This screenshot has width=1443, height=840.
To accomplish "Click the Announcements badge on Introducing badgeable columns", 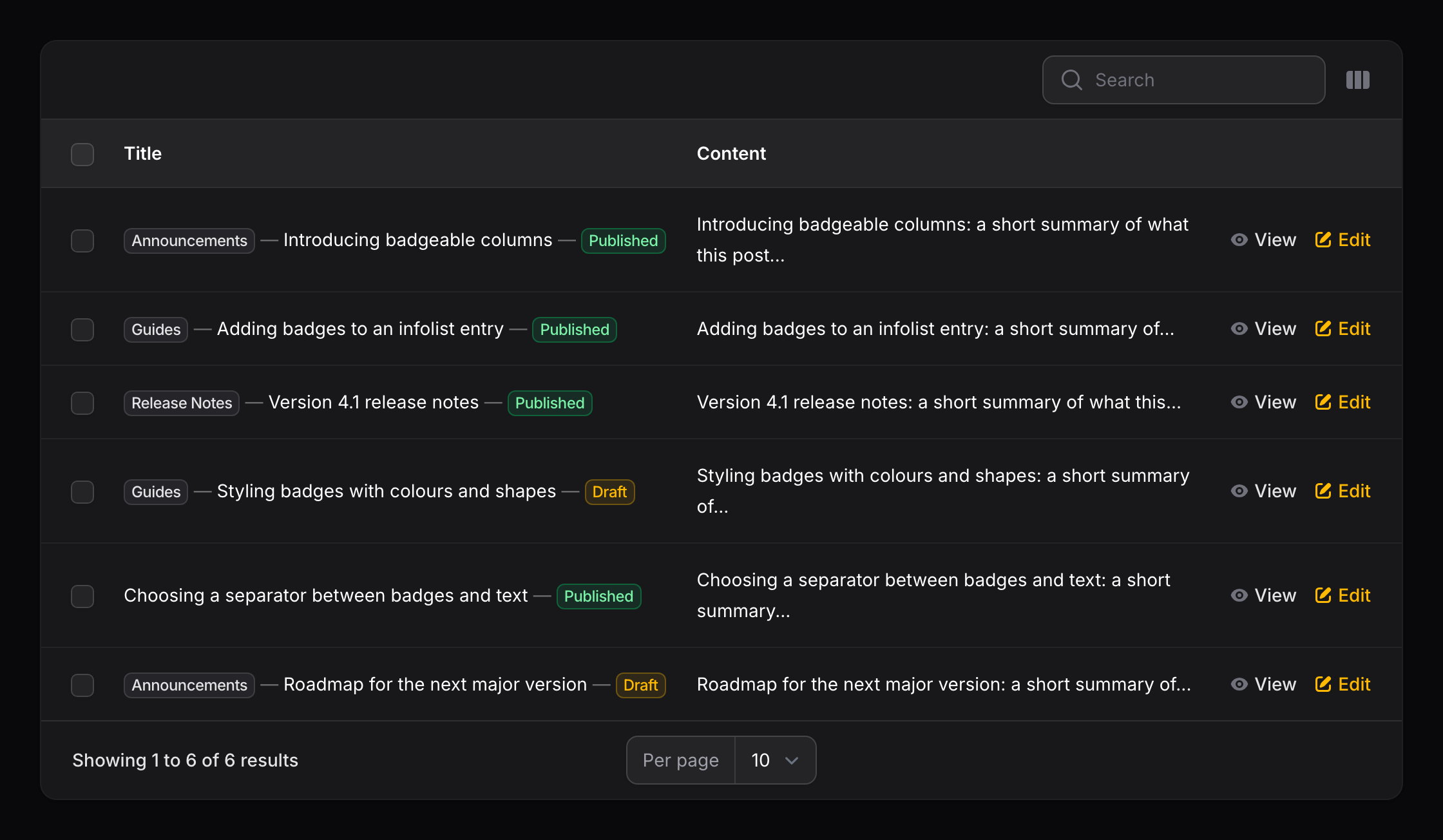I will (x=189, y=241).
